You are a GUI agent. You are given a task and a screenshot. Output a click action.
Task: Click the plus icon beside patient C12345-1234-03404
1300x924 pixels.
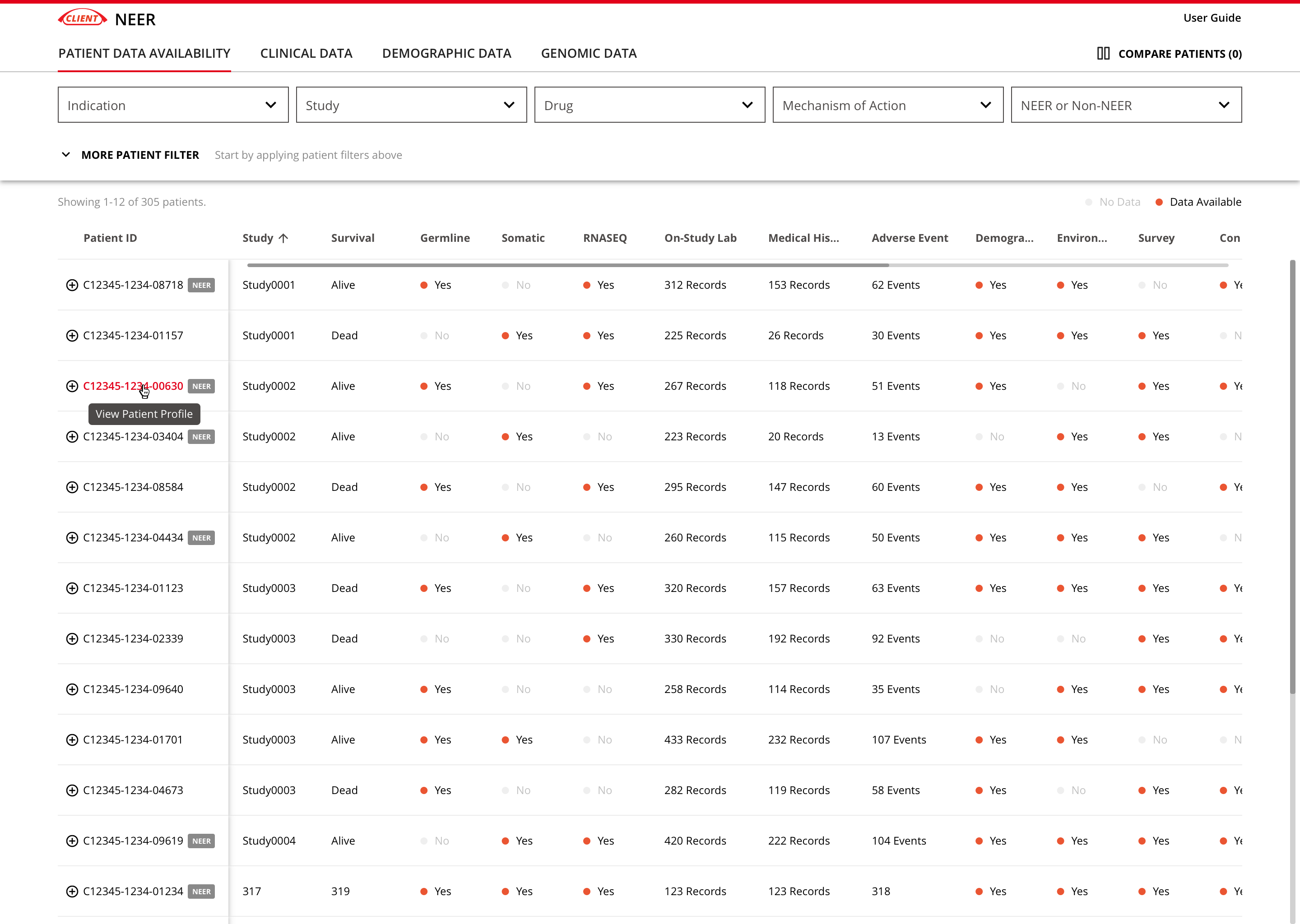(72, 436)
